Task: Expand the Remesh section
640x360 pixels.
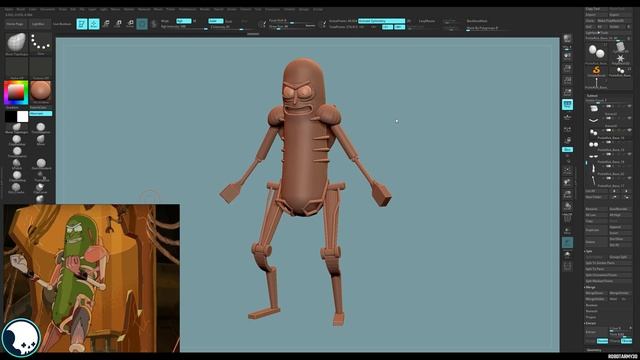Action: 591,311
